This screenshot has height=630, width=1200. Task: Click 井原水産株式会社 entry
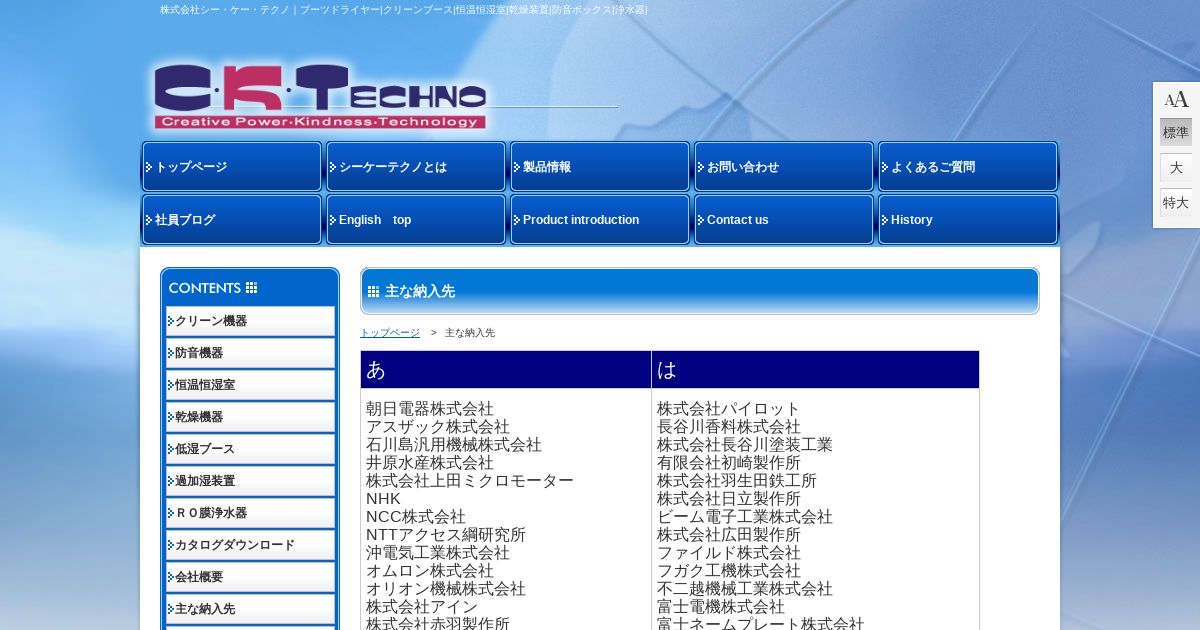[x=430, y=463]
